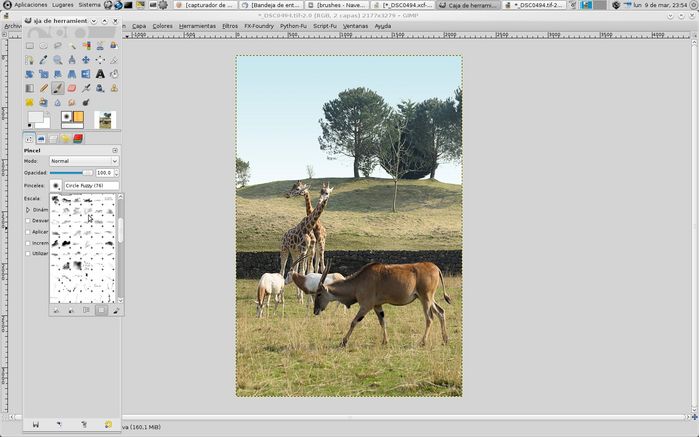Image resolution: width=699 pixels, height=437 pixels.
Task: Select the Smudge tool
Action: pyautogui.click(x=72, y=103)
